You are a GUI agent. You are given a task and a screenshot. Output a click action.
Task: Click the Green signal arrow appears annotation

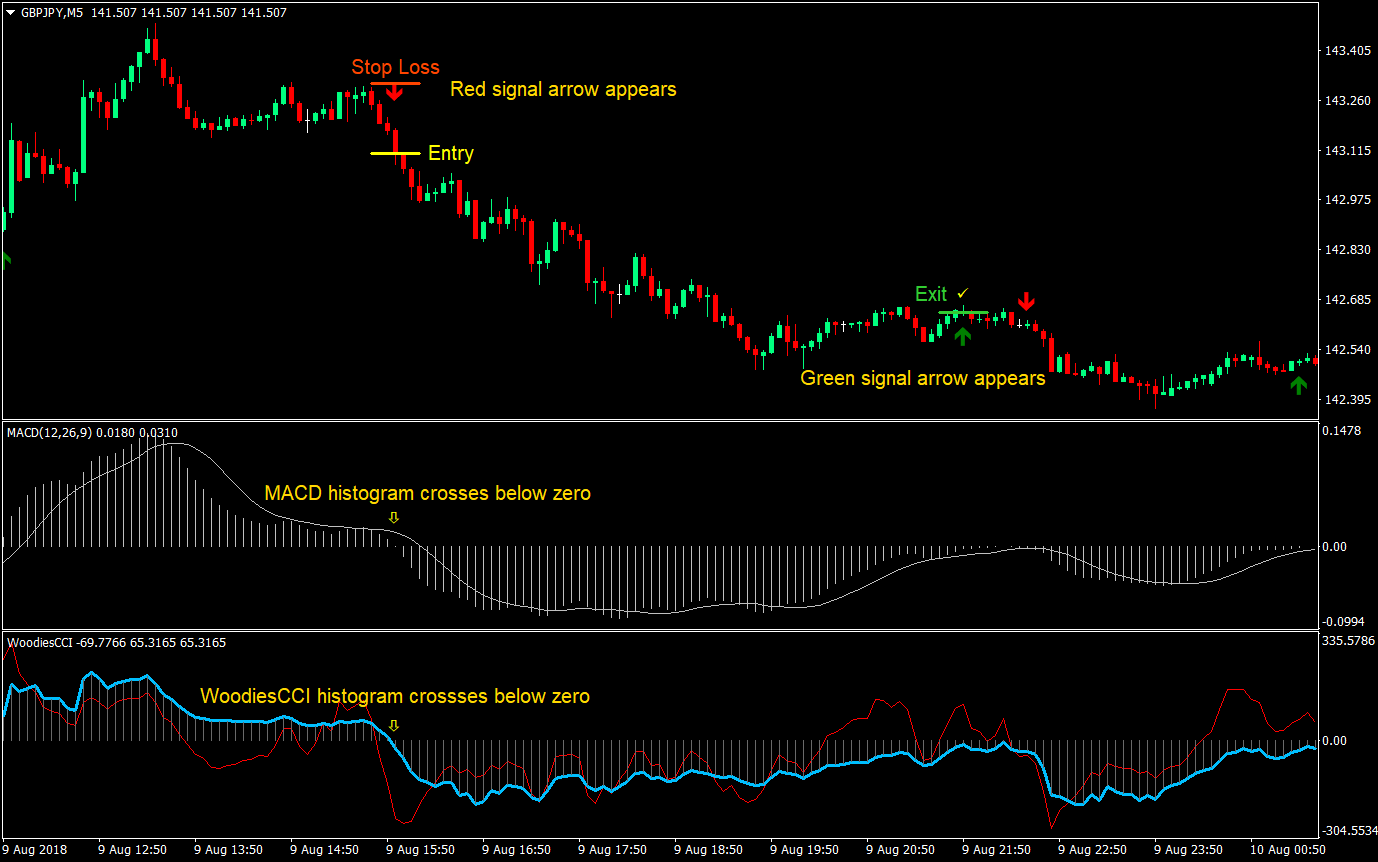922,378
